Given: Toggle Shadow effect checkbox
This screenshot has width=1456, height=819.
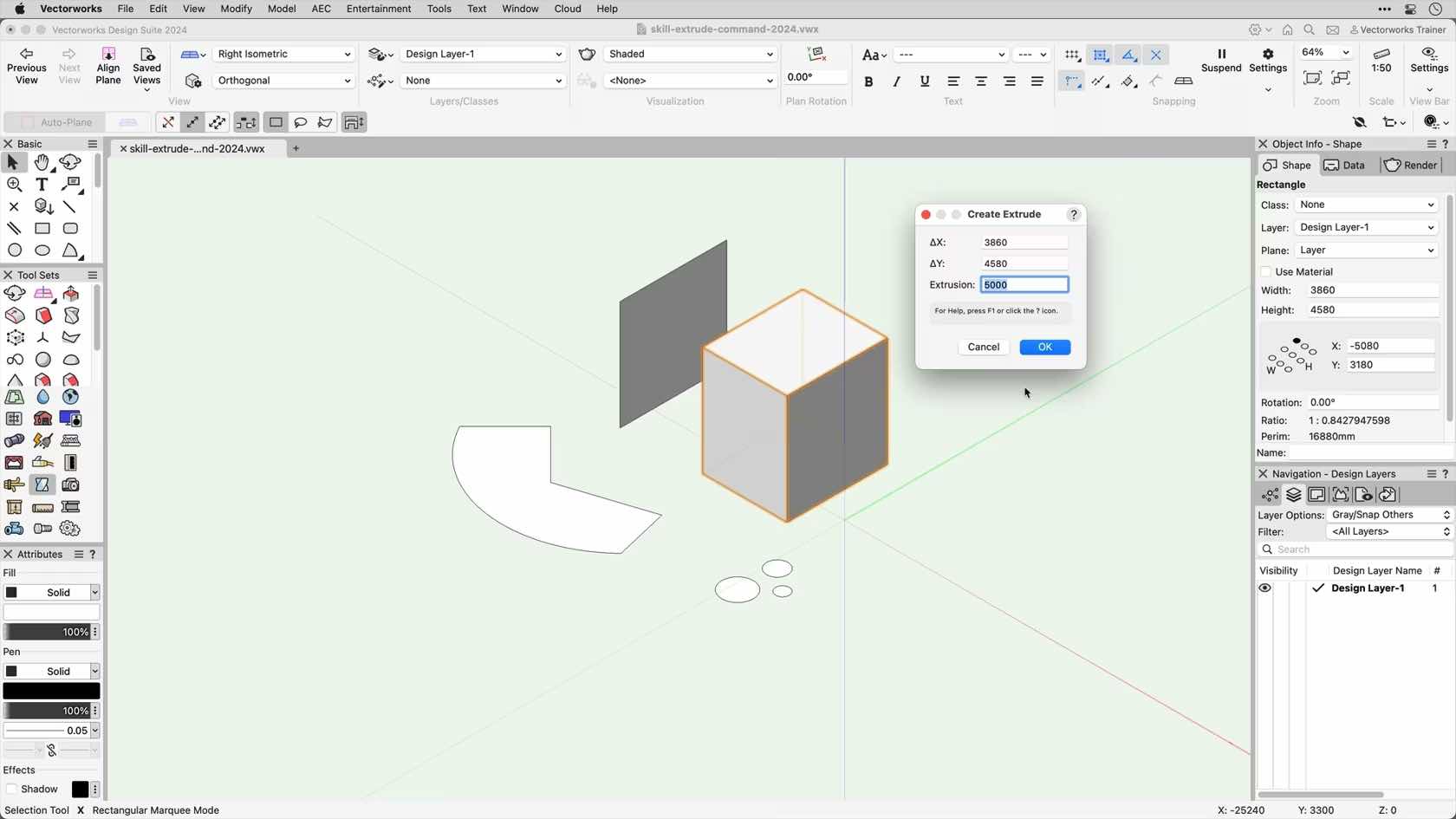Looking at the screenshot, I should pos(11,790).
